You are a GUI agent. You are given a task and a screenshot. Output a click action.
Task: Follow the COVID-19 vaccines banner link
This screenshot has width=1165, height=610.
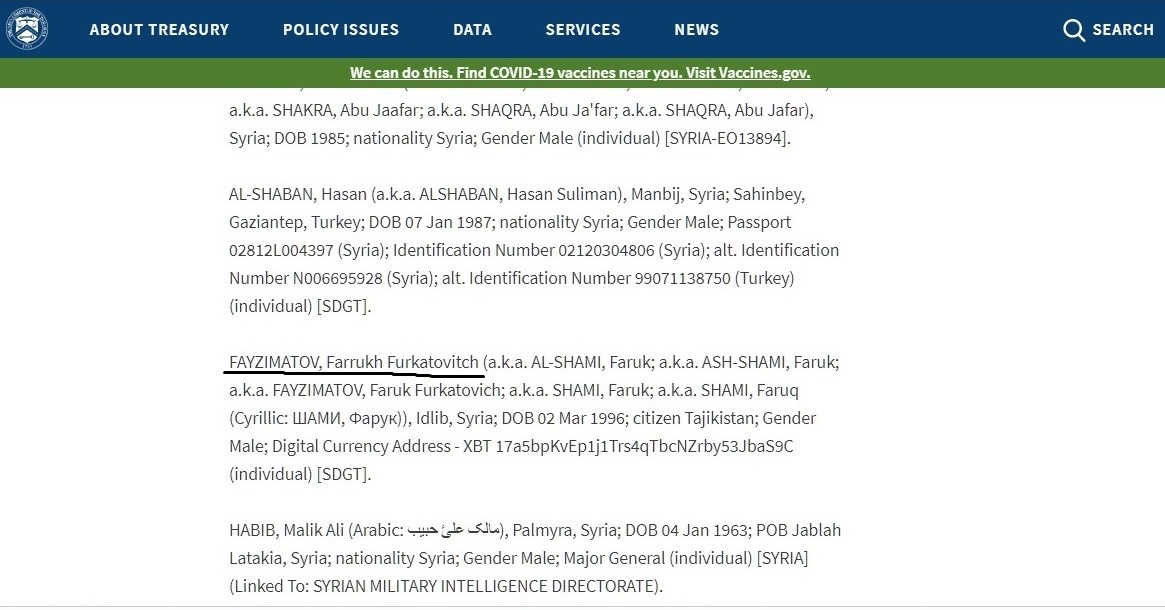pos(580,73)
